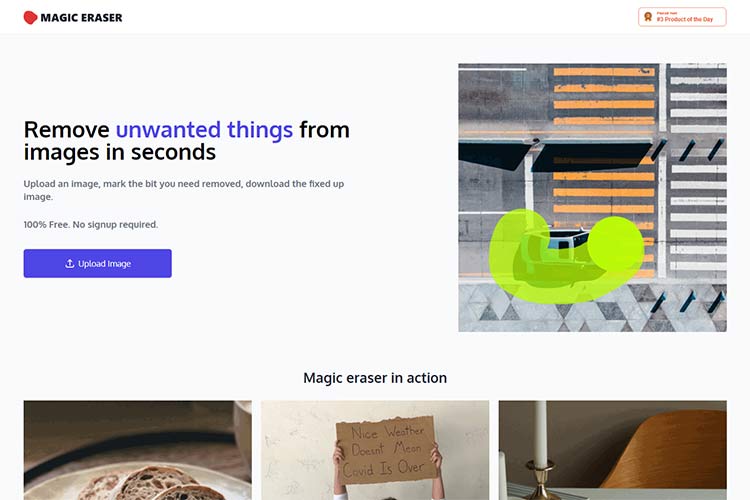This screenshot has width=750, height=500.
Task: Click the orange crosswalk stripes in the demo image
Action: point(604,96)
